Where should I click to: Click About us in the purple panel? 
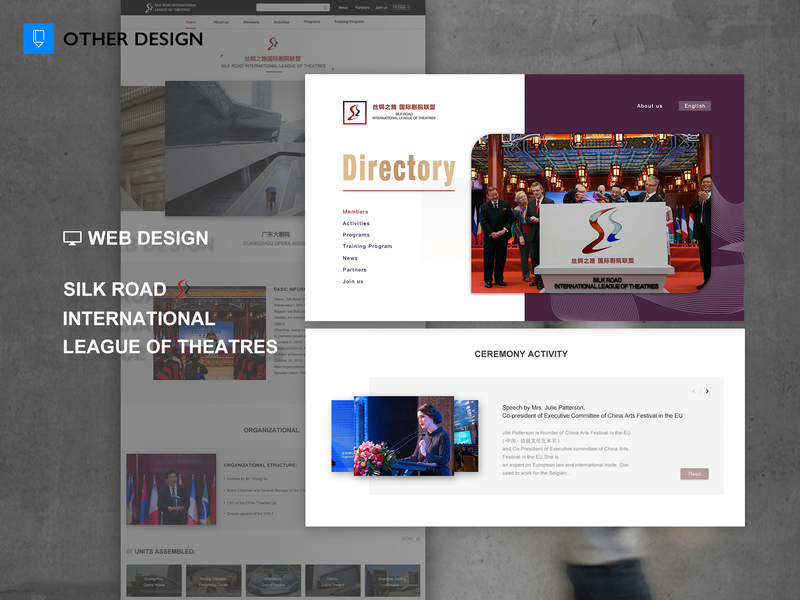click(649, 106)
